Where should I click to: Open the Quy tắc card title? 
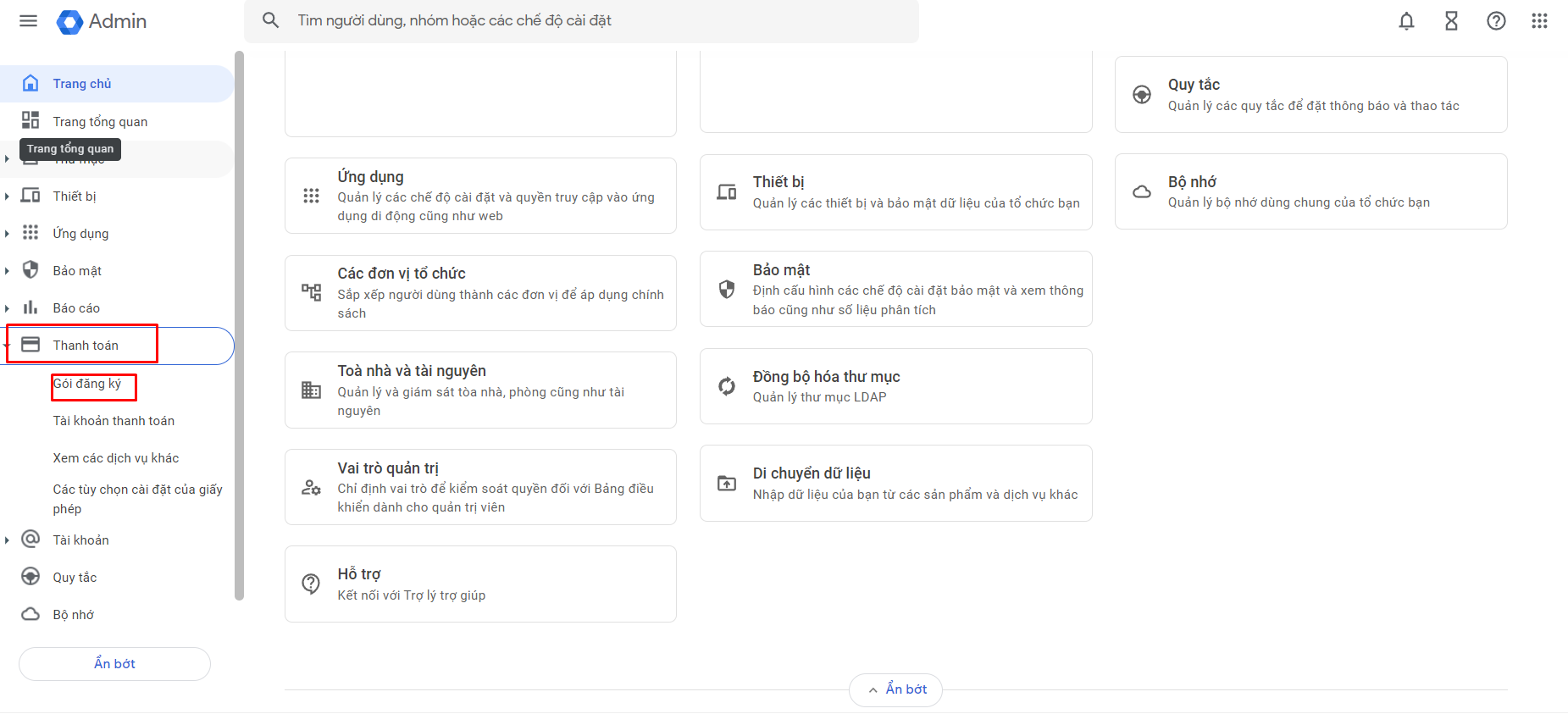(1194, 85)
